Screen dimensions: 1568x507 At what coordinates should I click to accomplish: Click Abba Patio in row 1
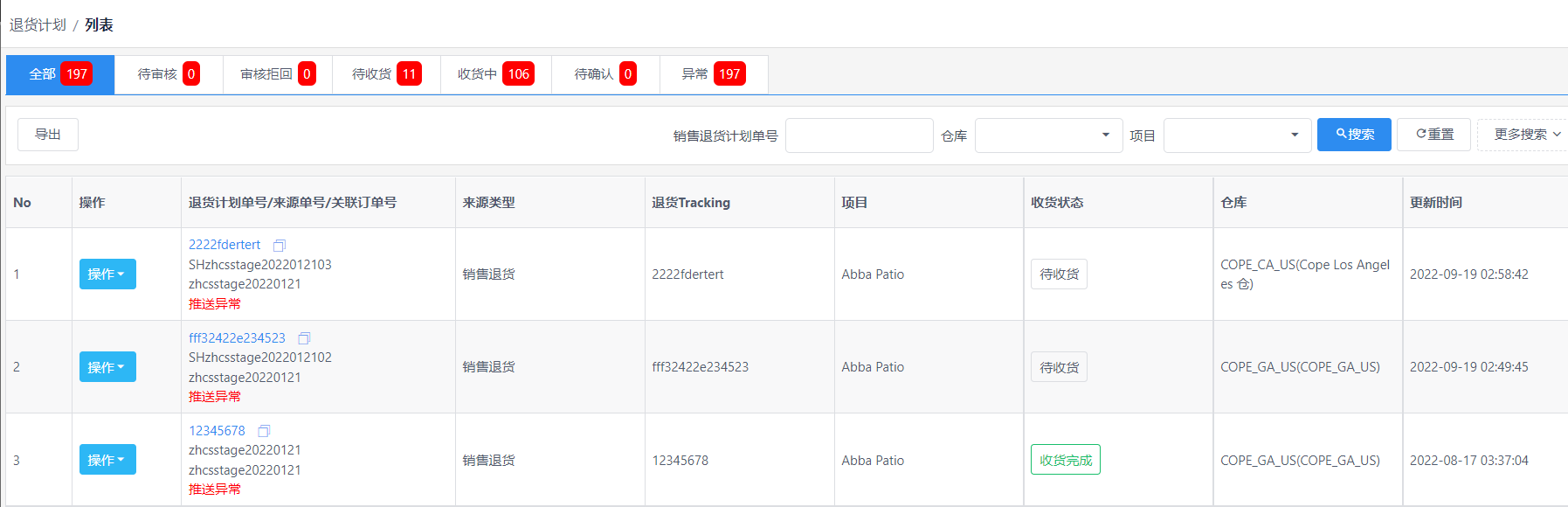[x=873, y=274]
